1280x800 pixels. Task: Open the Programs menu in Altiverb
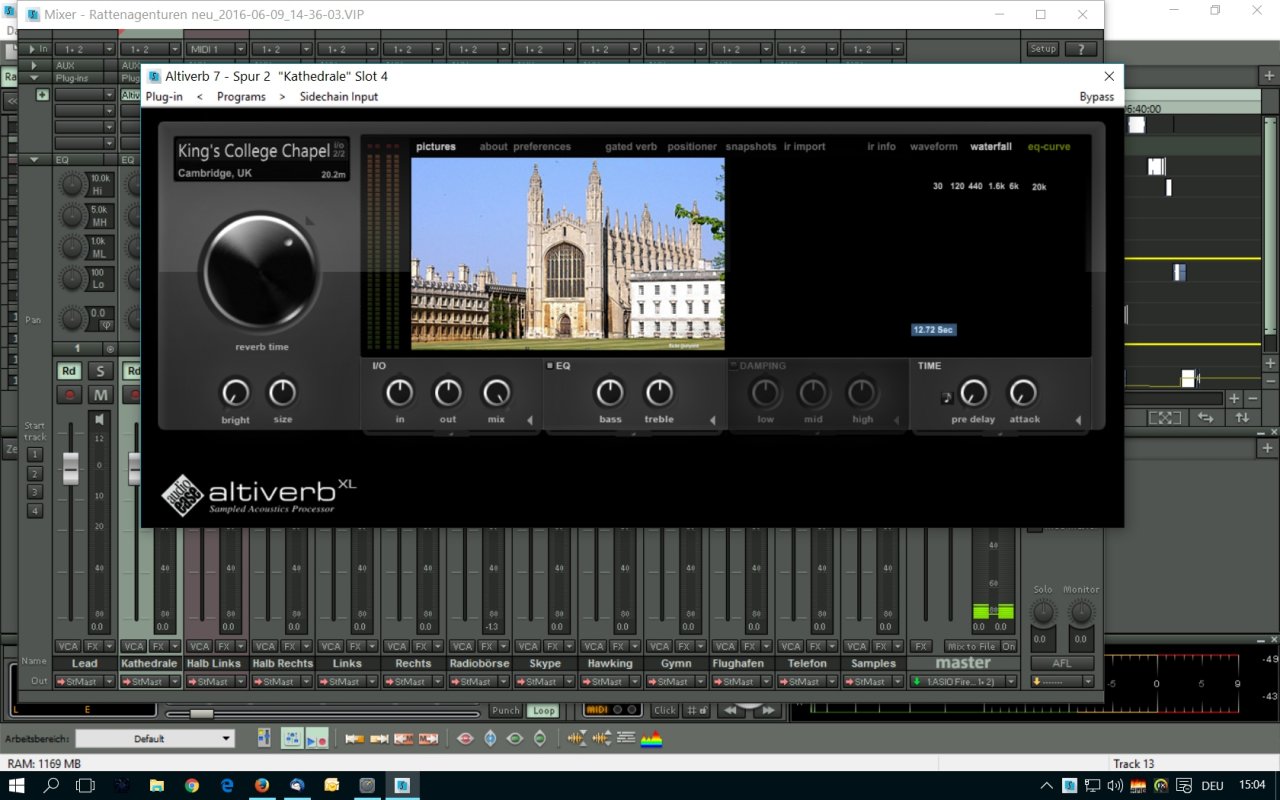click(241, 97)
